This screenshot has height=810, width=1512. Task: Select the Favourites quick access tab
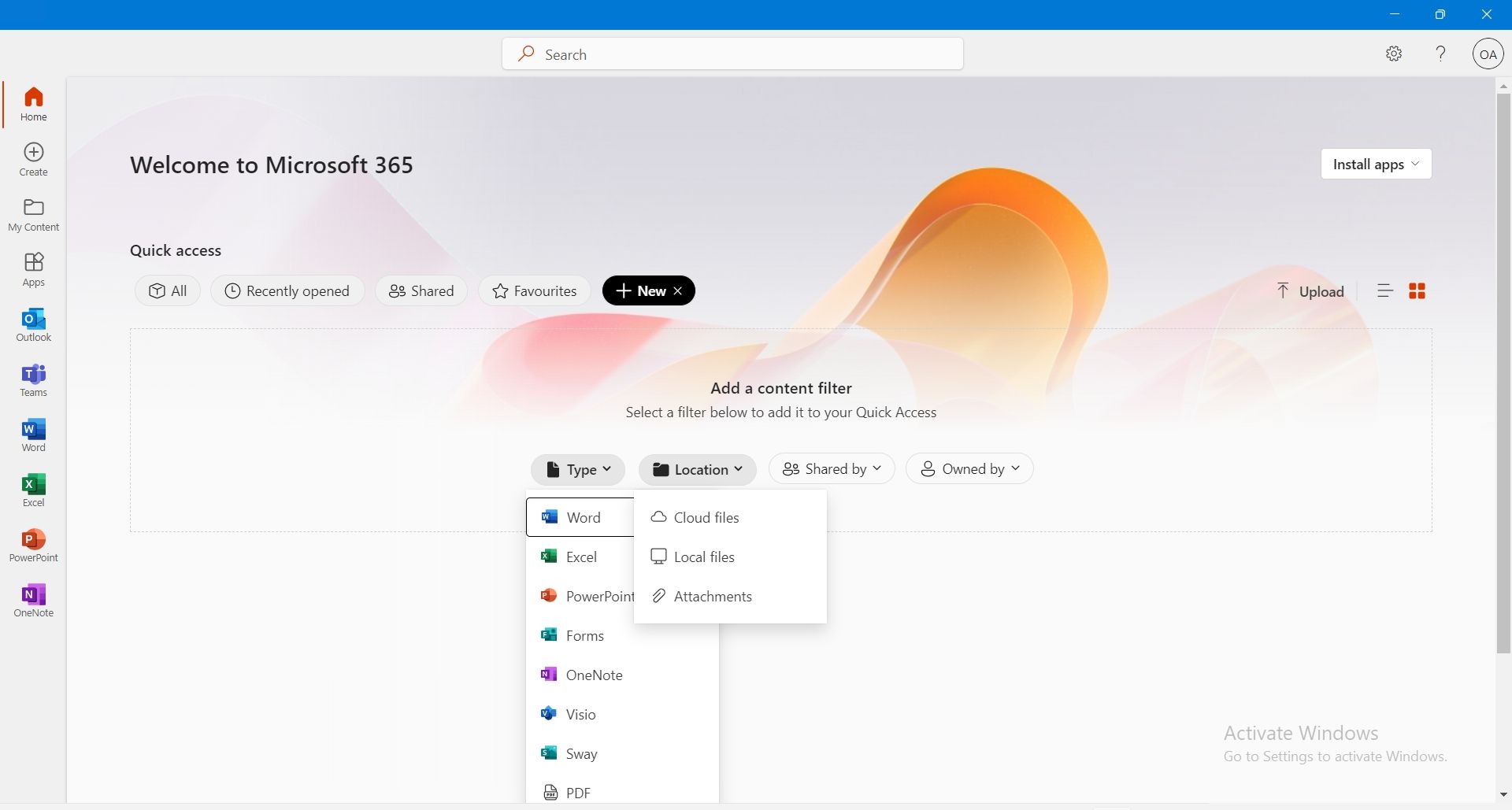click(x=534, y=291)
